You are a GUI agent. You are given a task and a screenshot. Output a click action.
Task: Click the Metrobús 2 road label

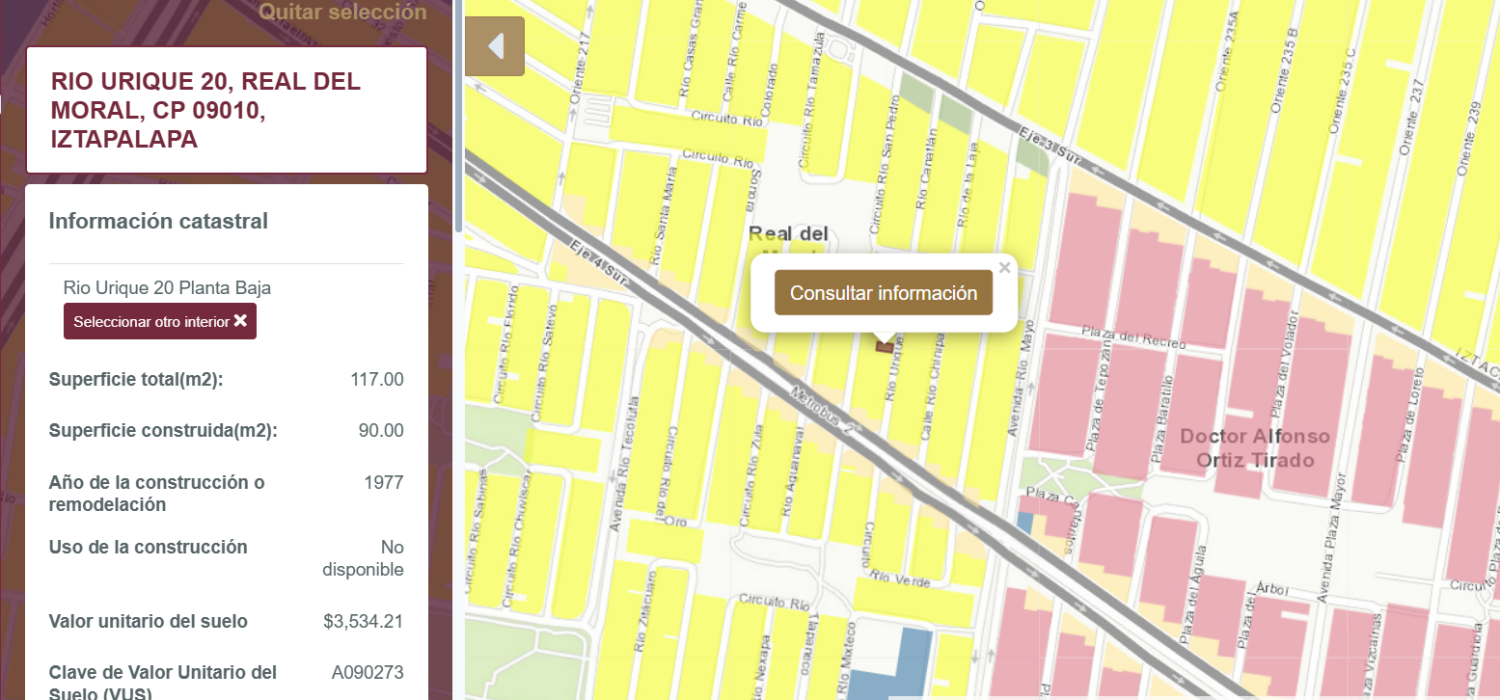[x=824, y=411]
